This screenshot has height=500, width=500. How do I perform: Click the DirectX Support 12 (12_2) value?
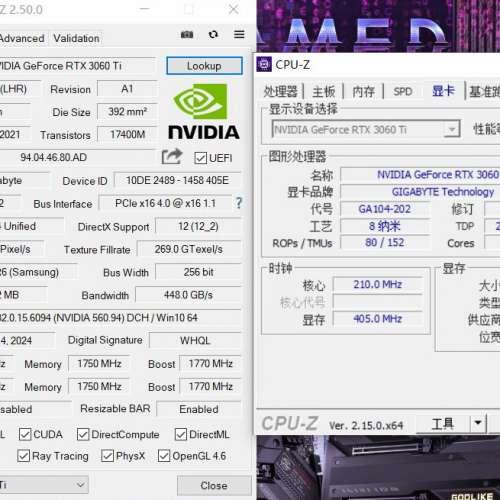[198, 226]
